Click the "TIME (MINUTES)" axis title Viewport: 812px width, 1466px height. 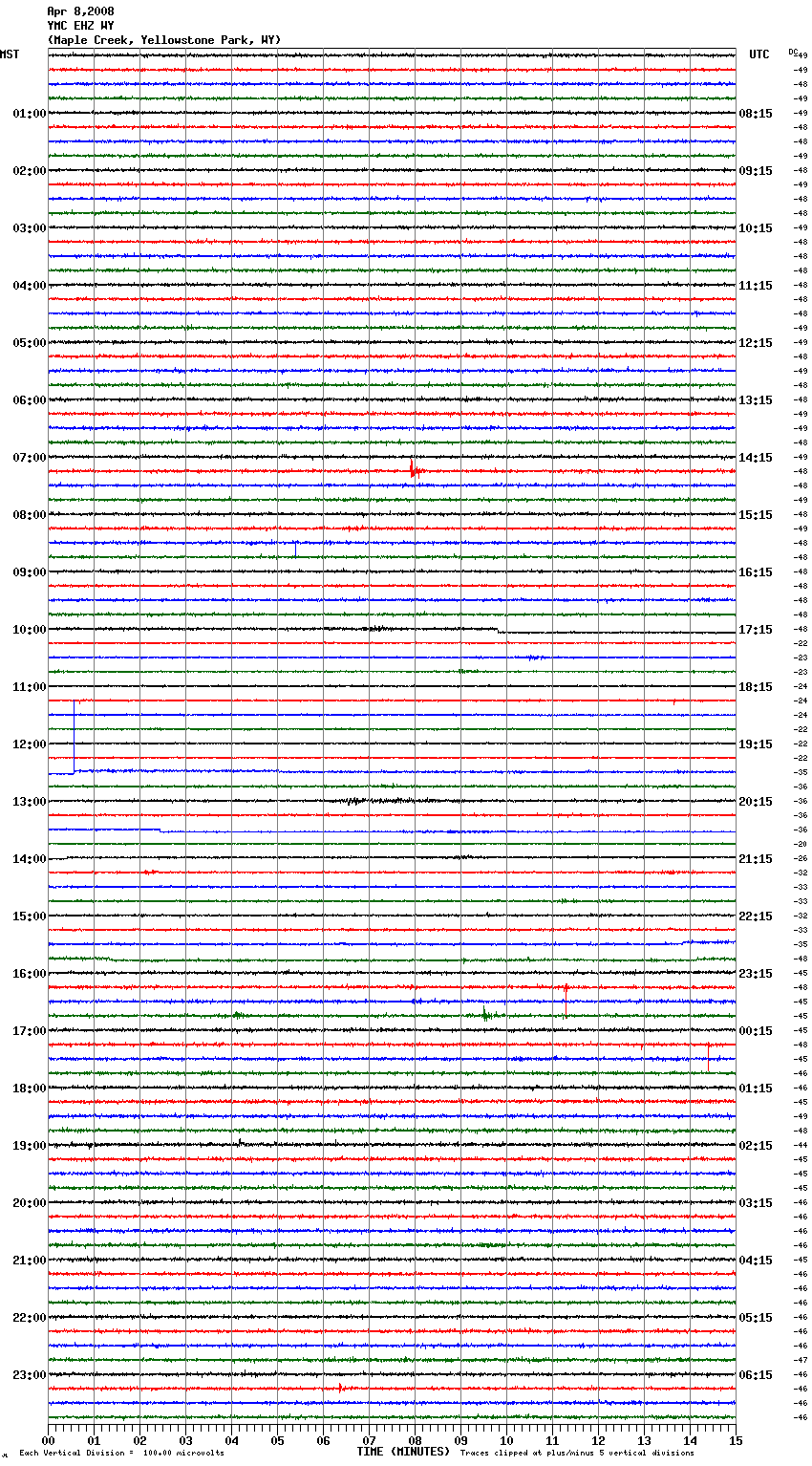[x=403, y=1452]
